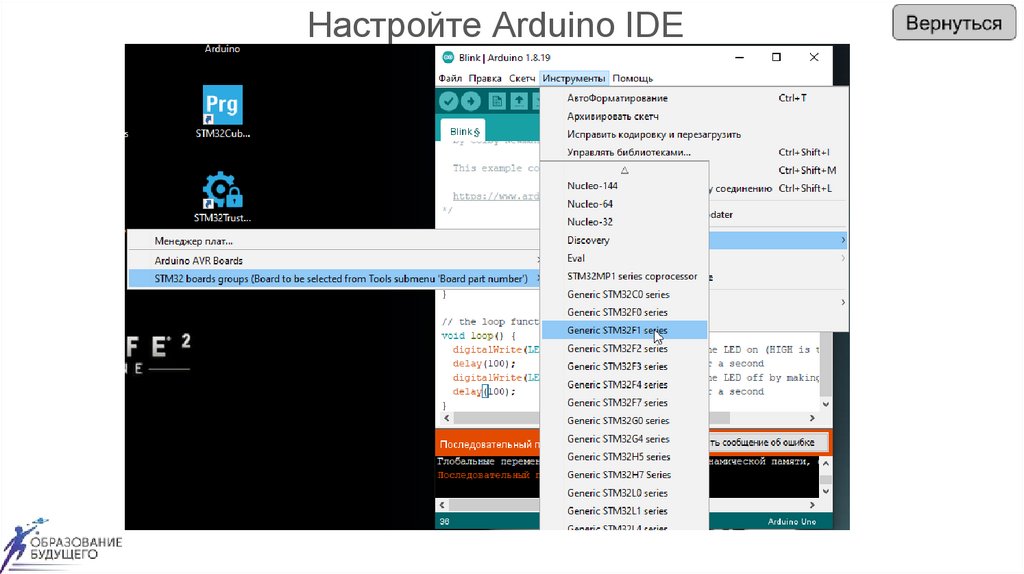The height and width of the screenshot is (574, 1024).
Task: Select Nucleo-144 board group
Action: click(624, 186)
